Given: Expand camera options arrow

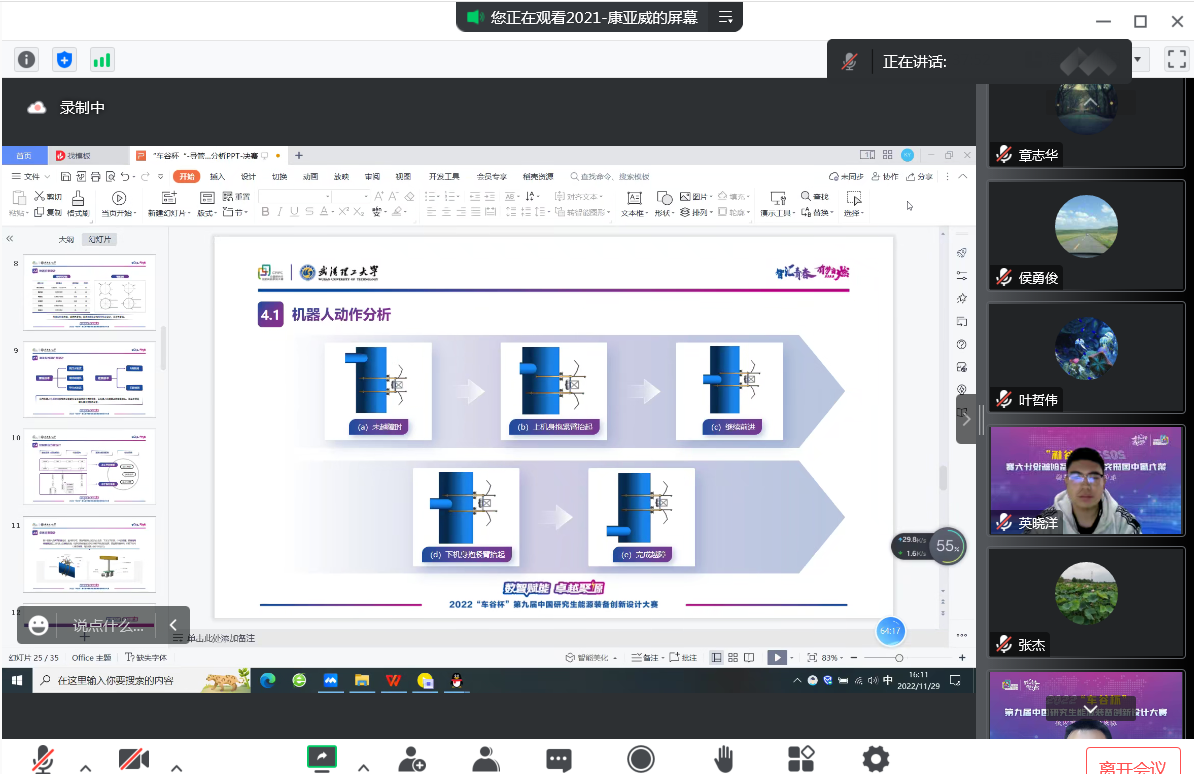Looking at the screenshot, I should [176, 768].
